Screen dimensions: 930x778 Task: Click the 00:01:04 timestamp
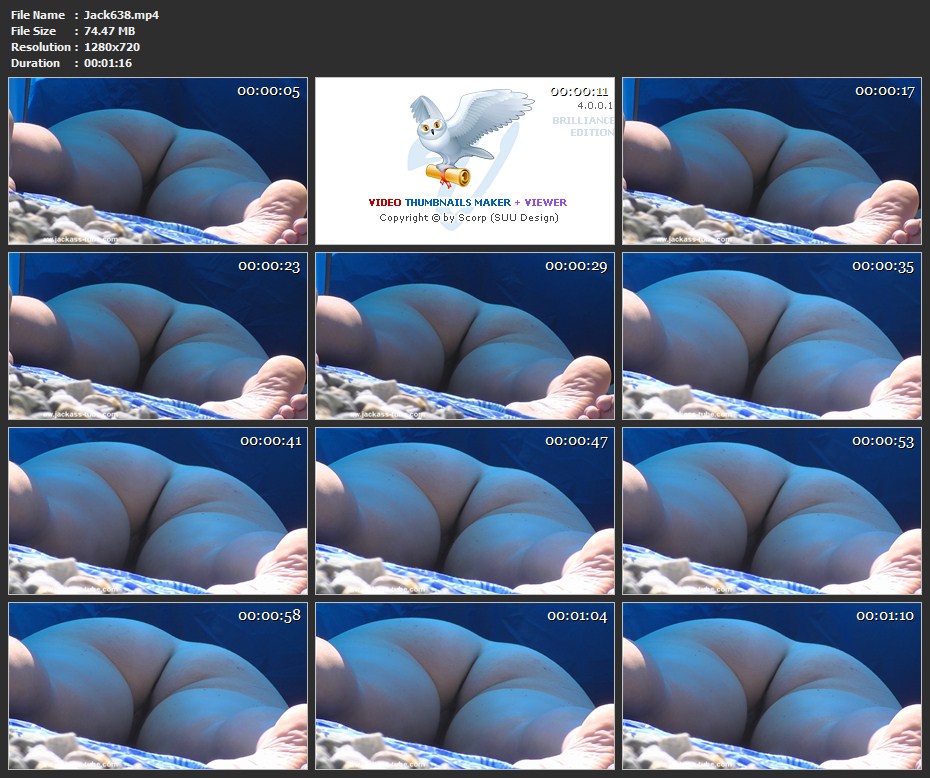click(576, 615)
